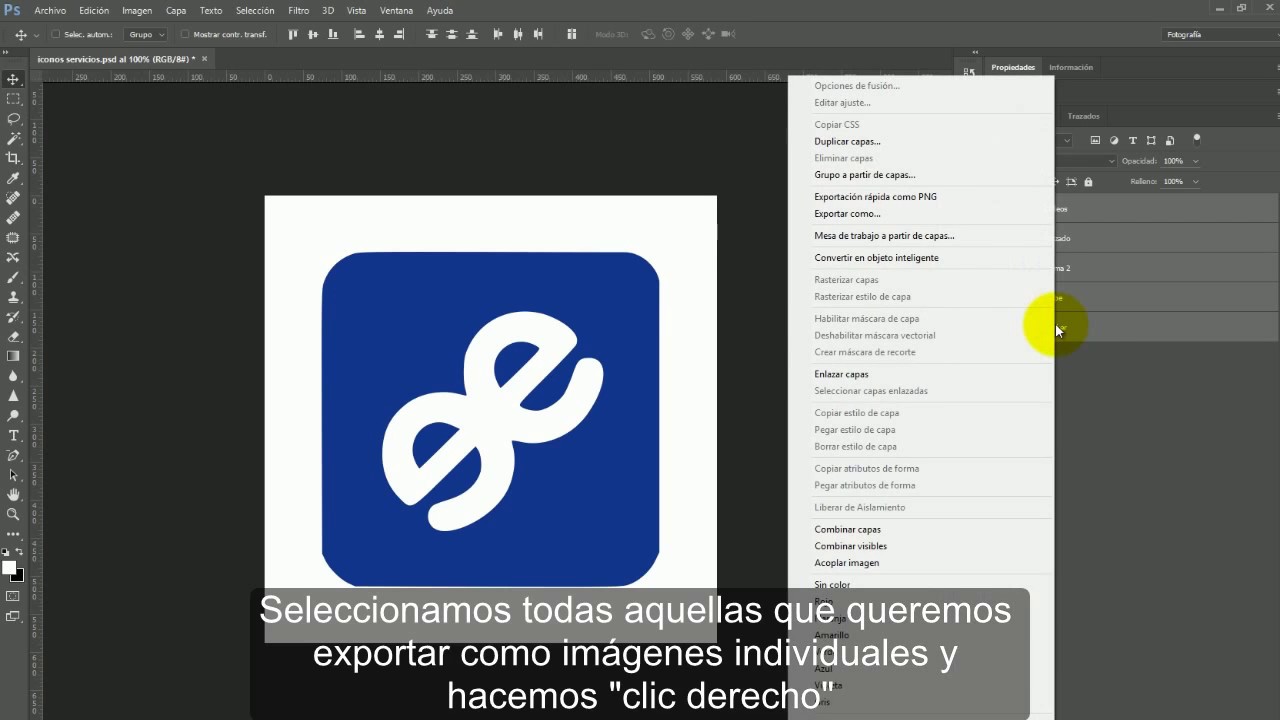The width and height of the screenshot is (1280, 720).
Task: Select the Brush tool
Action: pos(13,277)
